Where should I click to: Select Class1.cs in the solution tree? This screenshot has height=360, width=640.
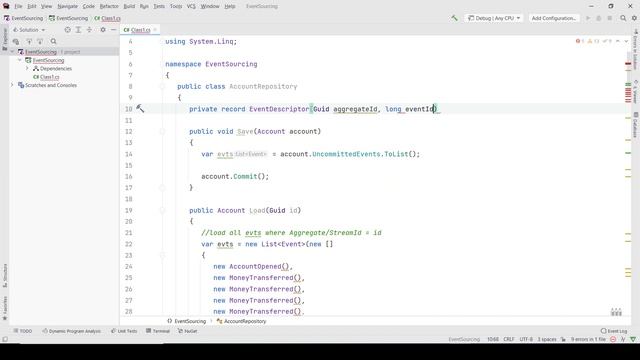(46, 77)
